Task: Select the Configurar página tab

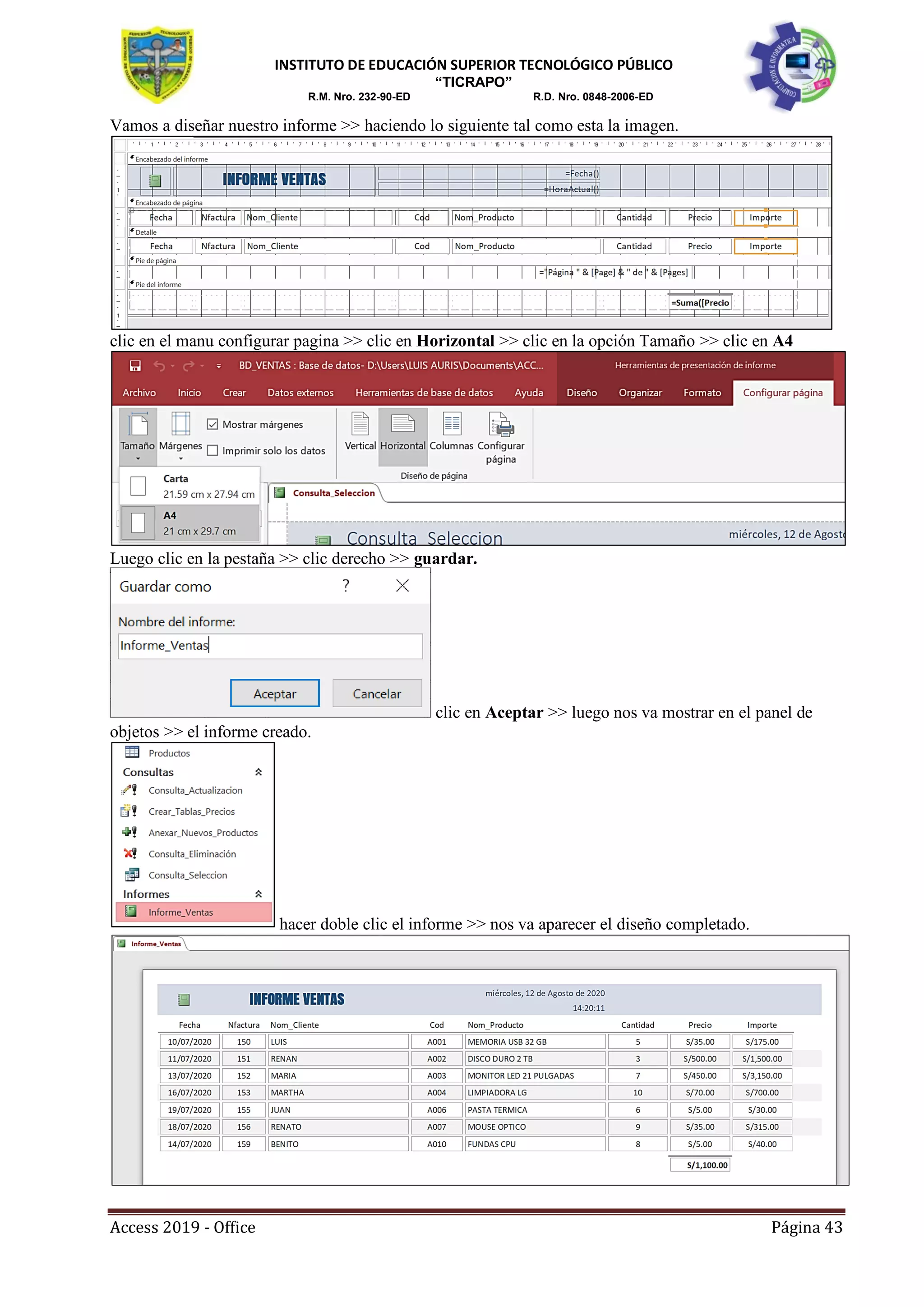Action: pyautogui.click(x=783, y=393)
